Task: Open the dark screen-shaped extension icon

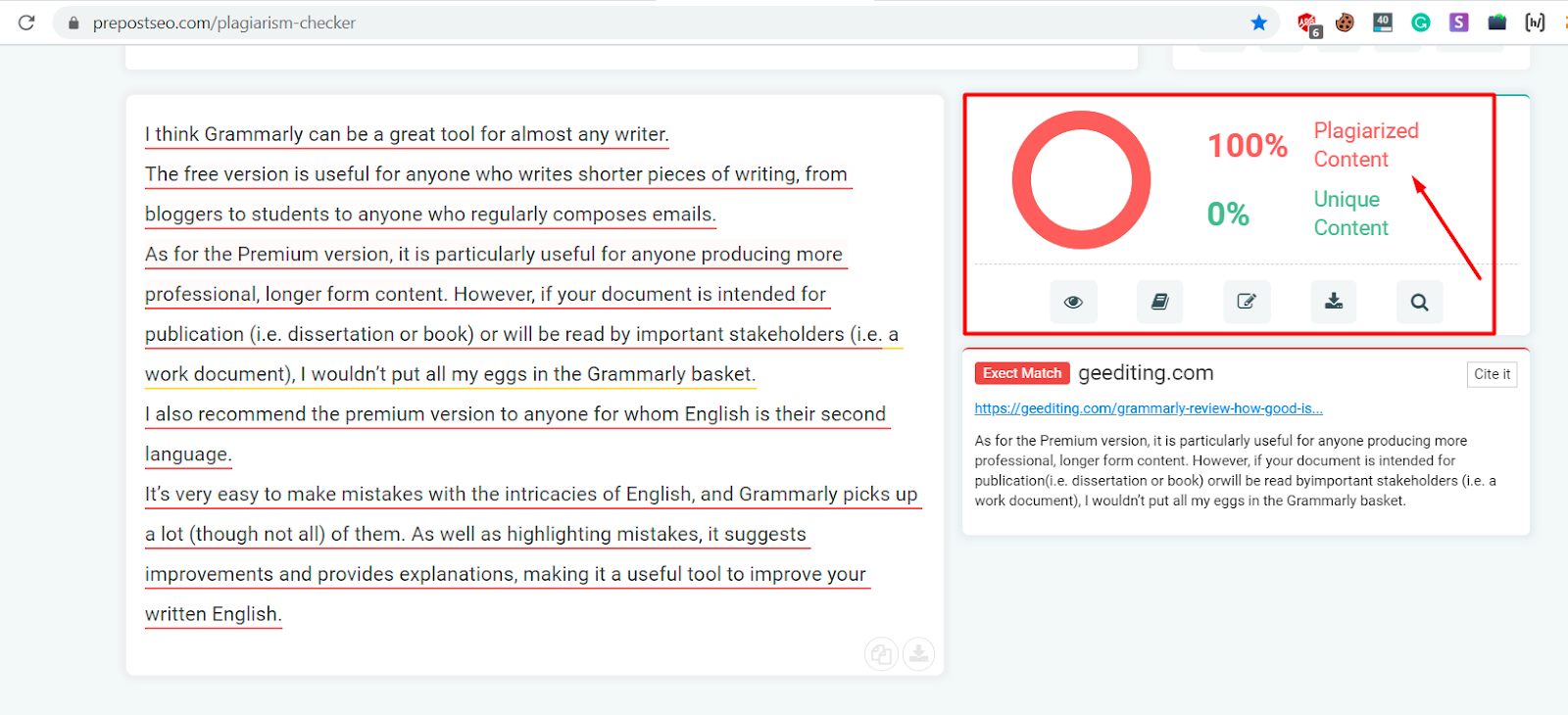Action: point(1496,22)
